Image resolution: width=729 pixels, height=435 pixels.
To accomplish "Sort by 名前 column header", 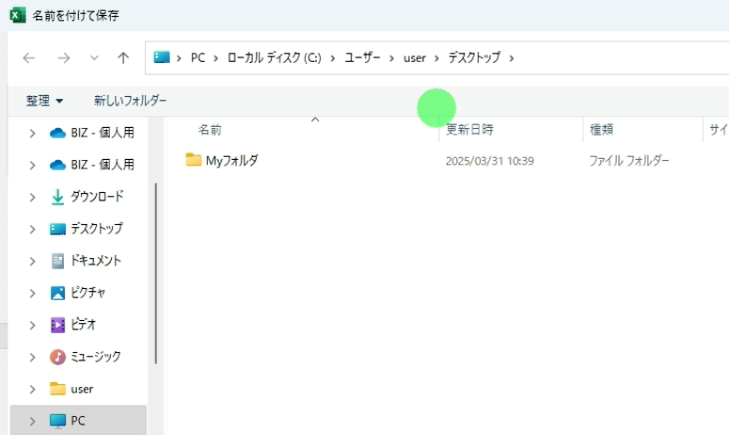I will (210, 130).
